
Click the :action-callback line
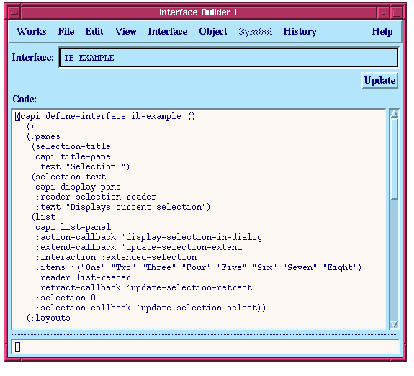click(x=149, y=237)
